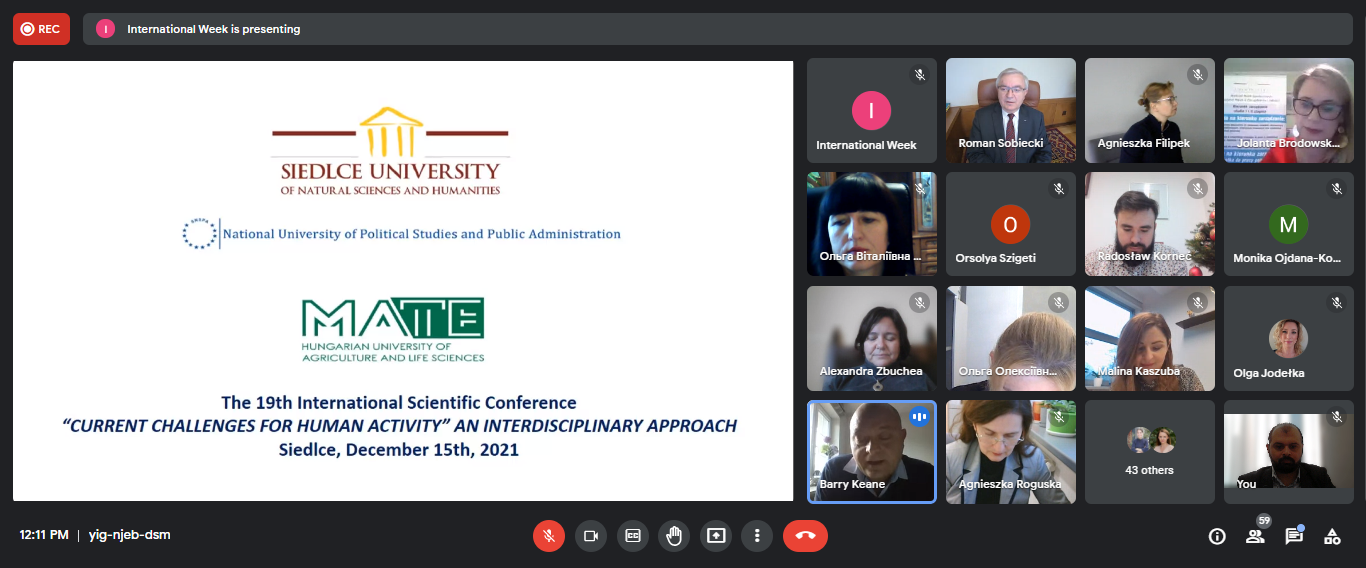Click the presented conference slide

click(403, 281)
